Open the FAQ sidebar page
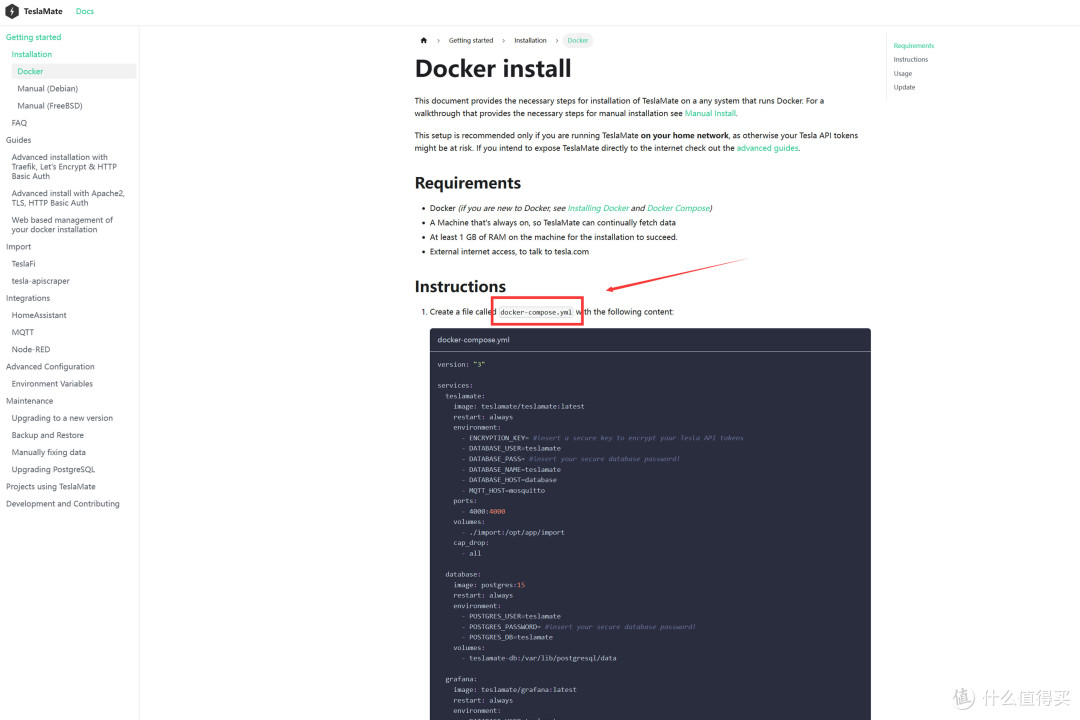The image size is (1080, 720). point(21,122)
